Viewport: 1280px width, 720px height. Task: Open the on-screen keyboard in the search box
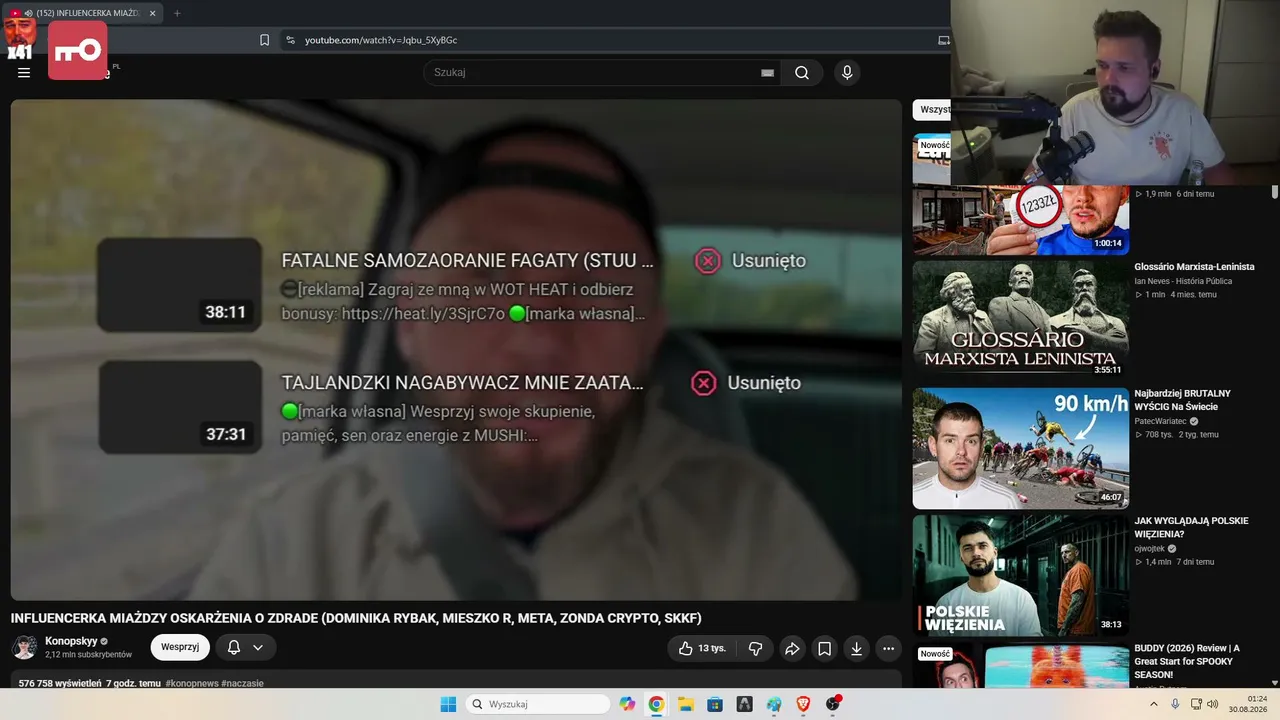(x=767, y=72)
